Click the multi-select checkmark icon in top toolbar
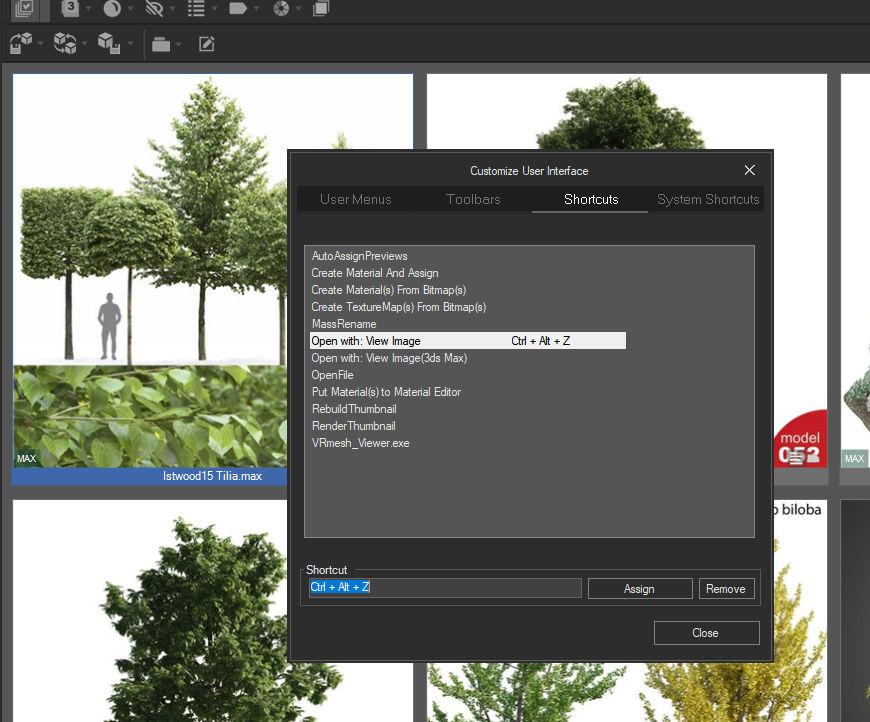This screenshot has height=722, width=870. (x=24, y=8)
